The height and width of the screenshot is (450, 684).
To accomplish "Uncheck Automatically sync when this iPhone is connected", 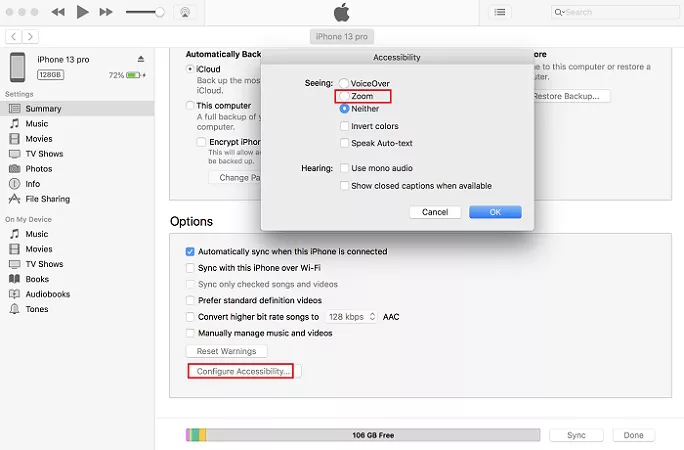I will pyautogui.click(x=190, y=252).
